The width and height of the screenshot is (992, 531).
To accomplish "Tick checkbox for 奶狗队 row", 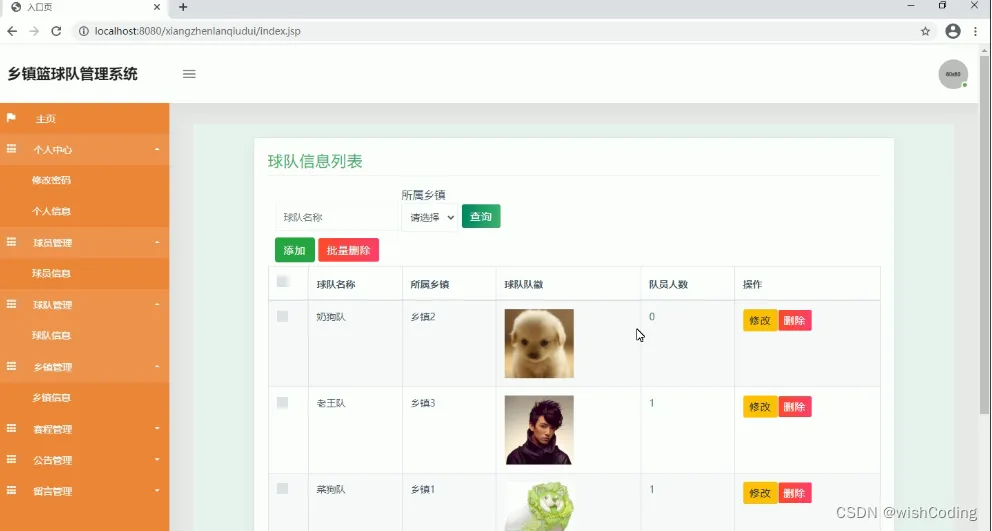I will 283,316.
